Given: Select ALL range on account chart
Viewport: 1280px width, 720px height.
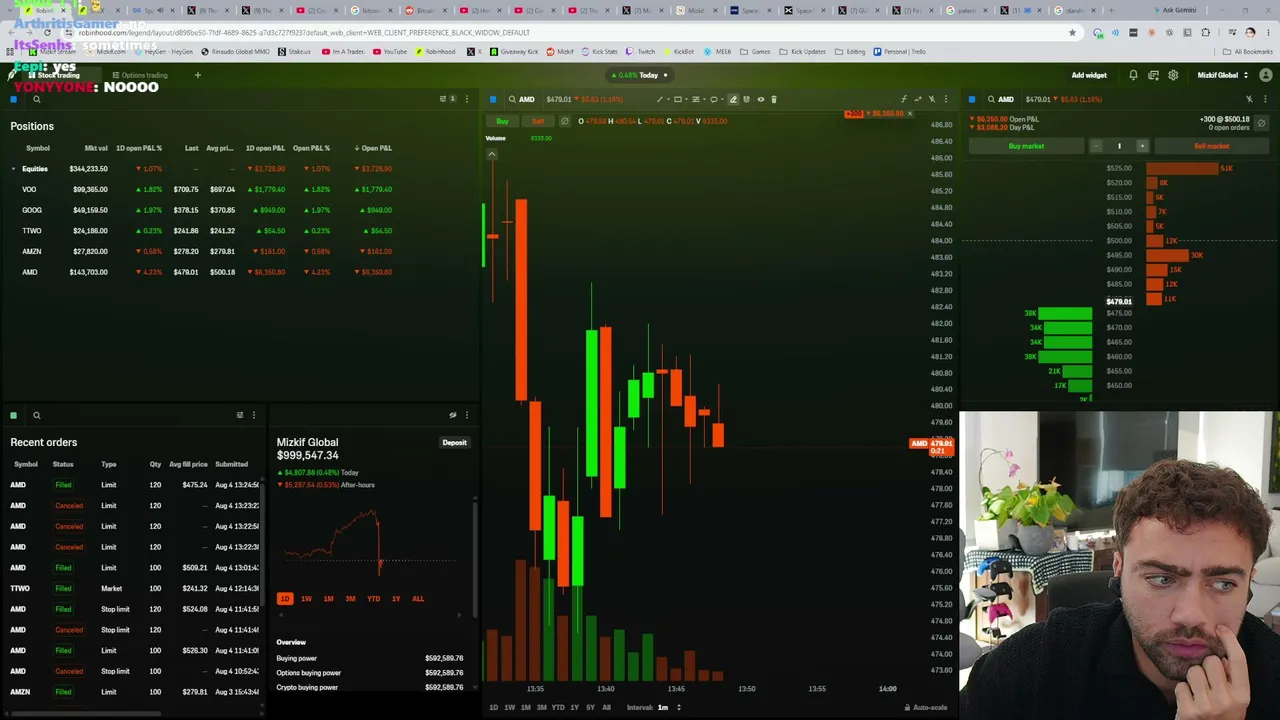Looking at the screenshot, I should (418, 599).
